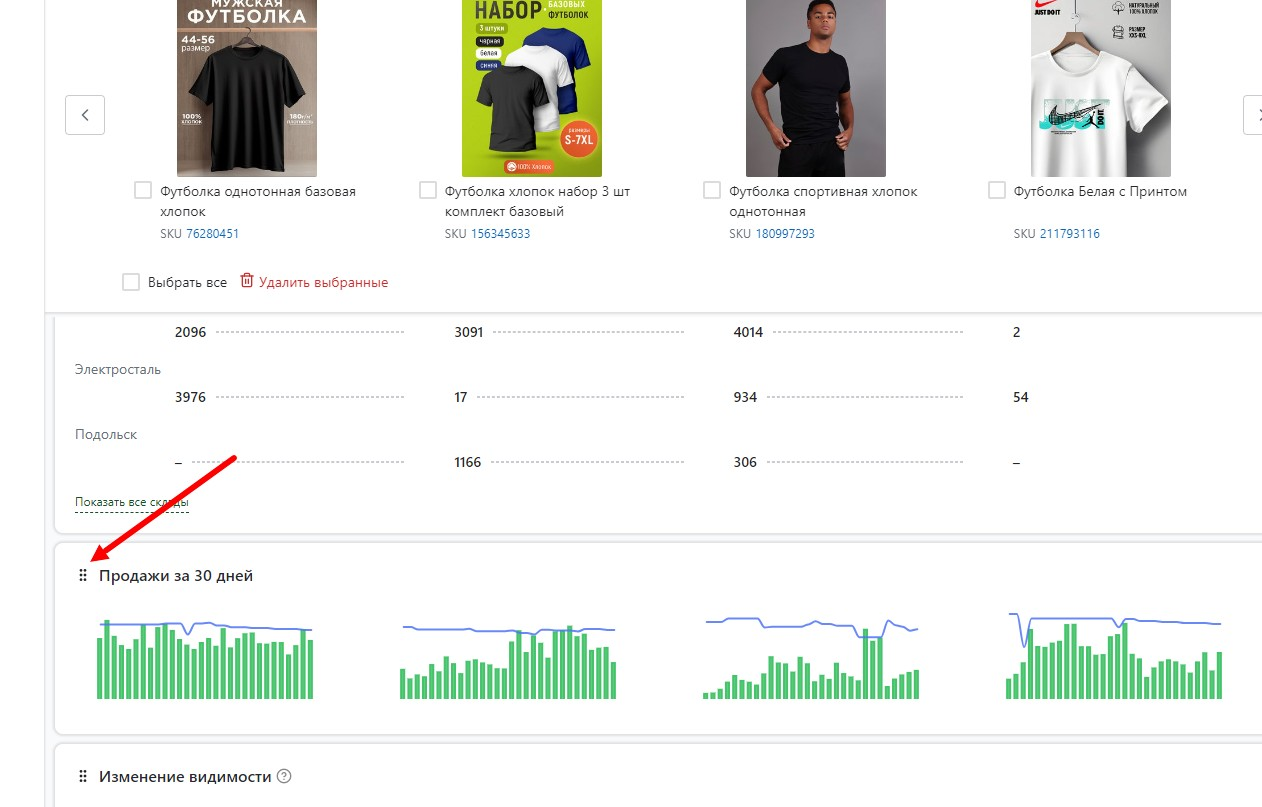Viewport: 1262px width, 807px height.
Task: Click the Удалить выбранные link
Action: (323, 283)
